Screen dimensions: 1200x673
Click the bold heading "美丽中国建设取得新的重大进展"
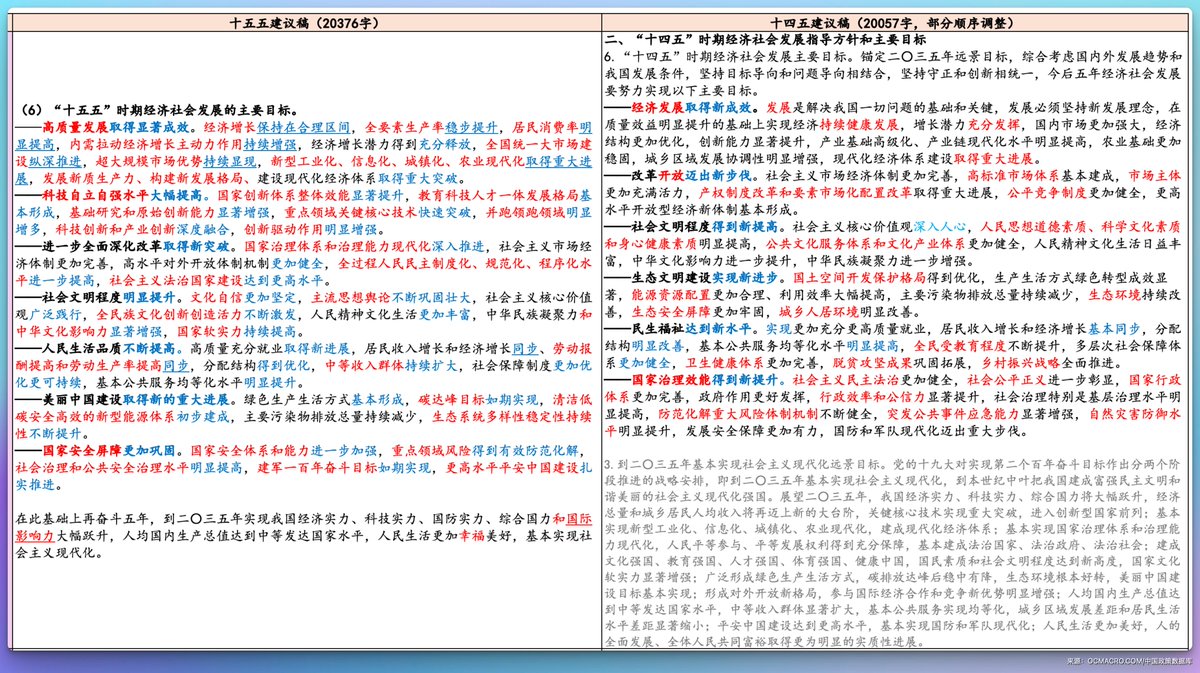click(x=136, y=400)
